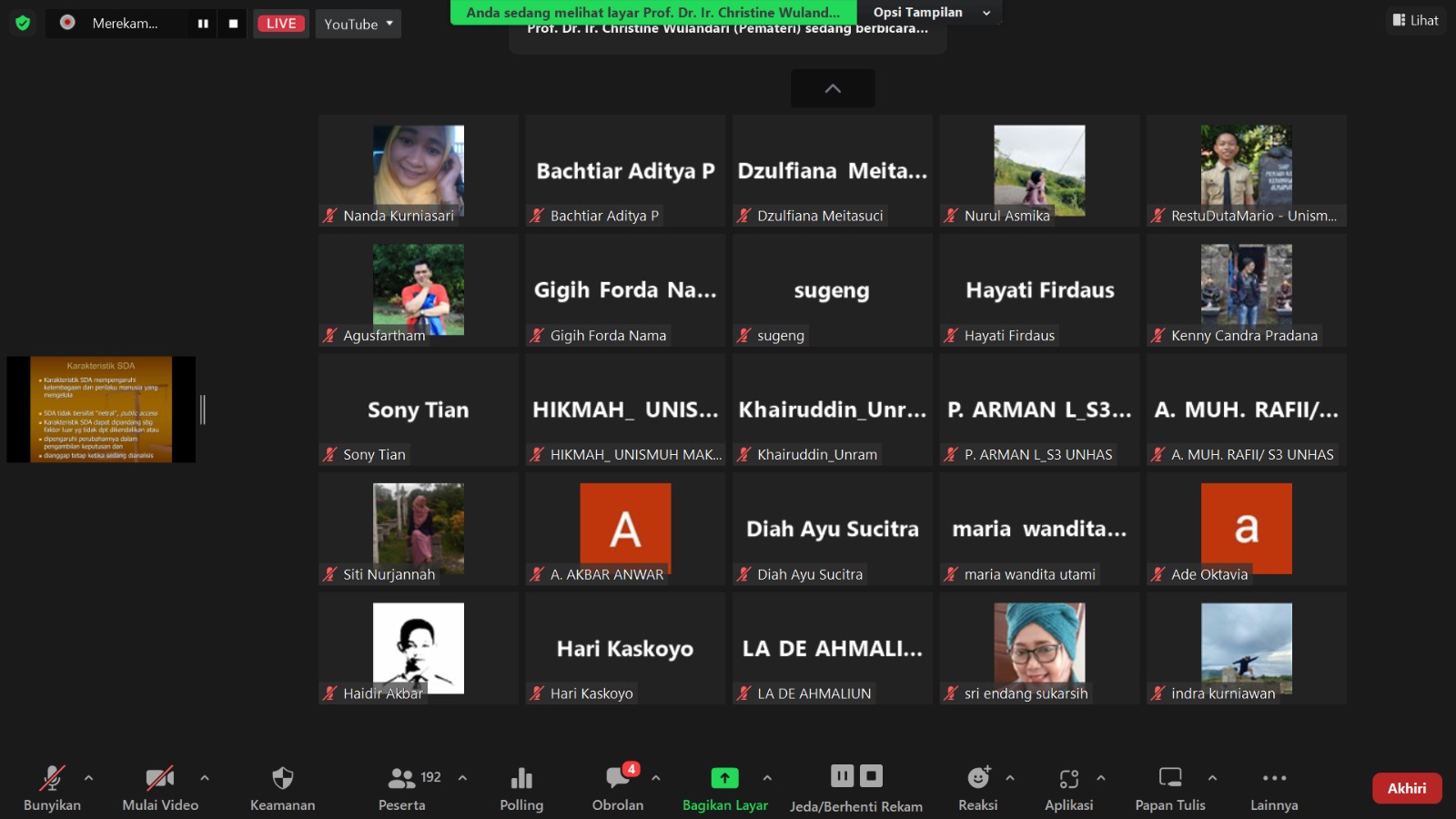Stop the recording in the top bar

pos(233,24)
